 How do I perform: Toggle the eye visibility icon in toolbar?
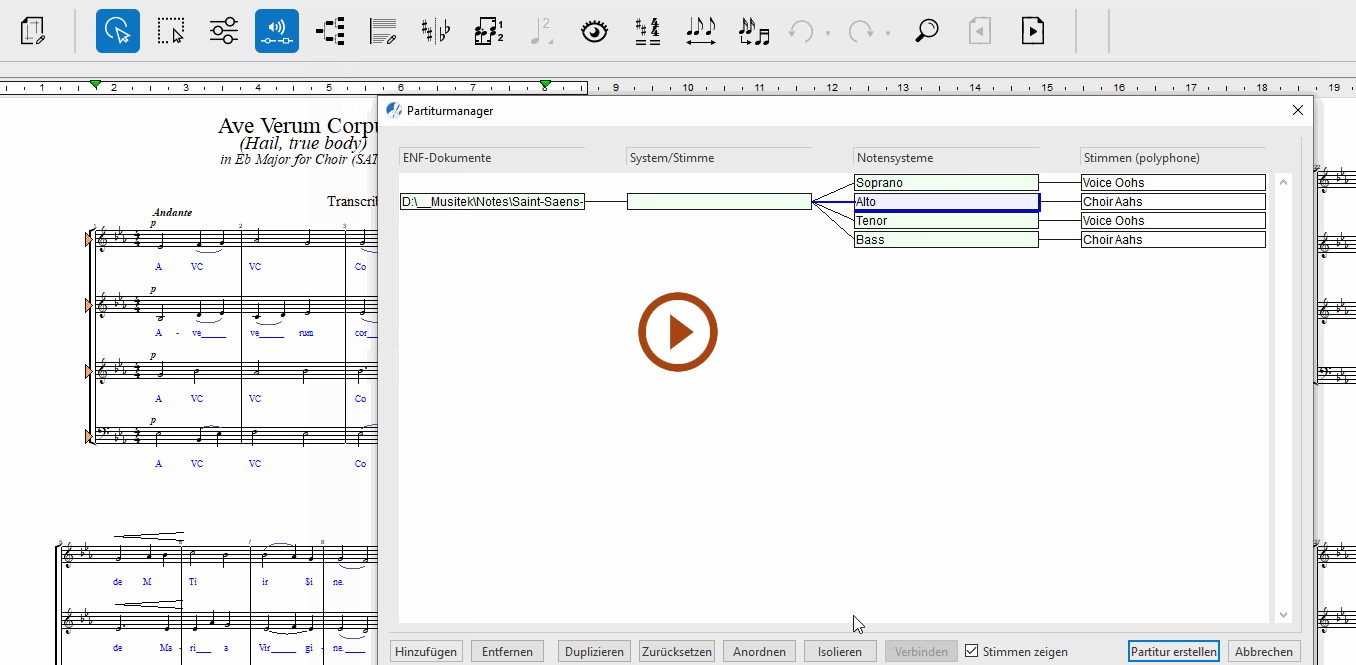click(x=595, y=31)
